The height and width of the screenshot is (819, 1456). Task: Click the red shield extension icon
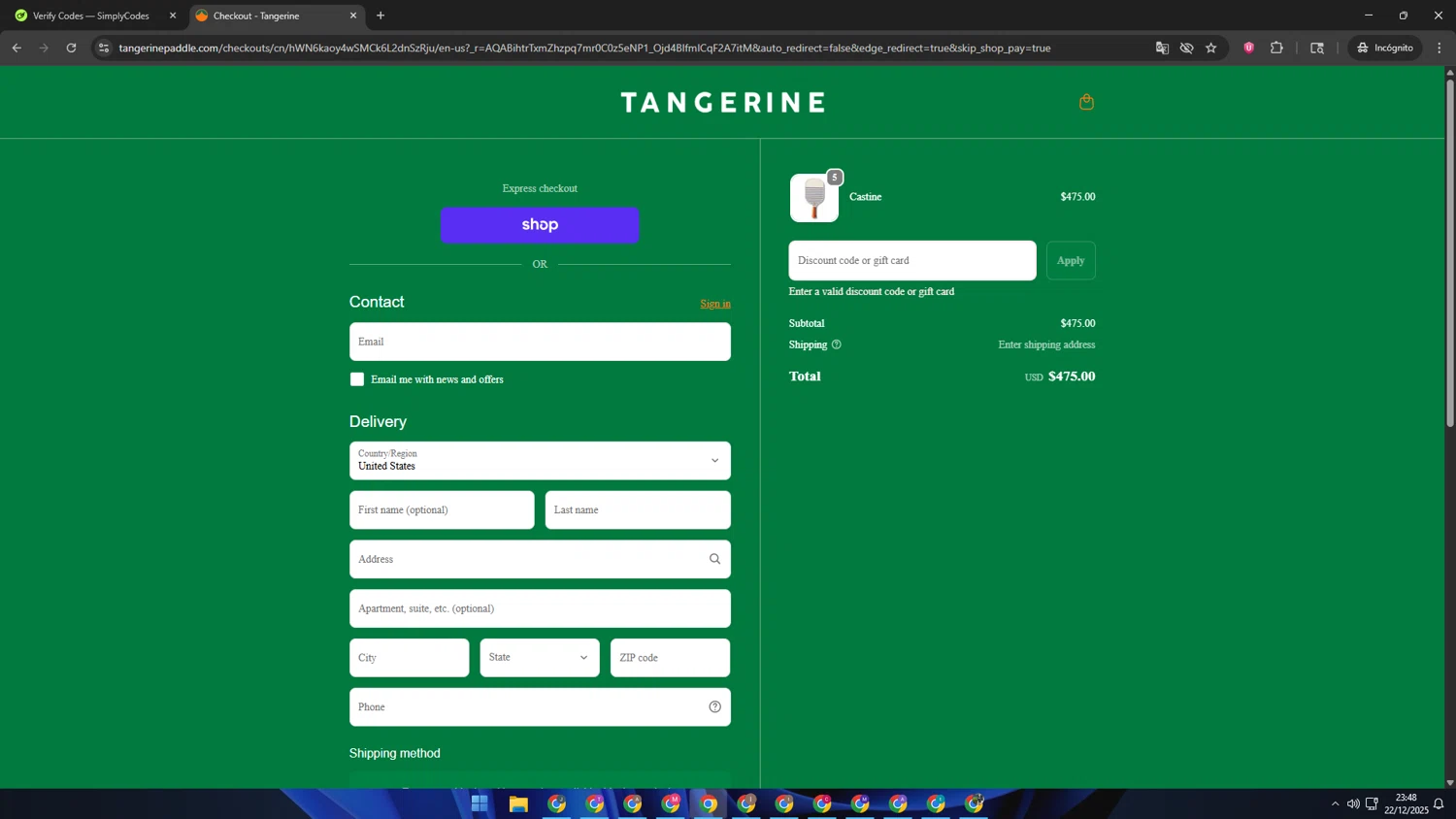click(1248, 48)
